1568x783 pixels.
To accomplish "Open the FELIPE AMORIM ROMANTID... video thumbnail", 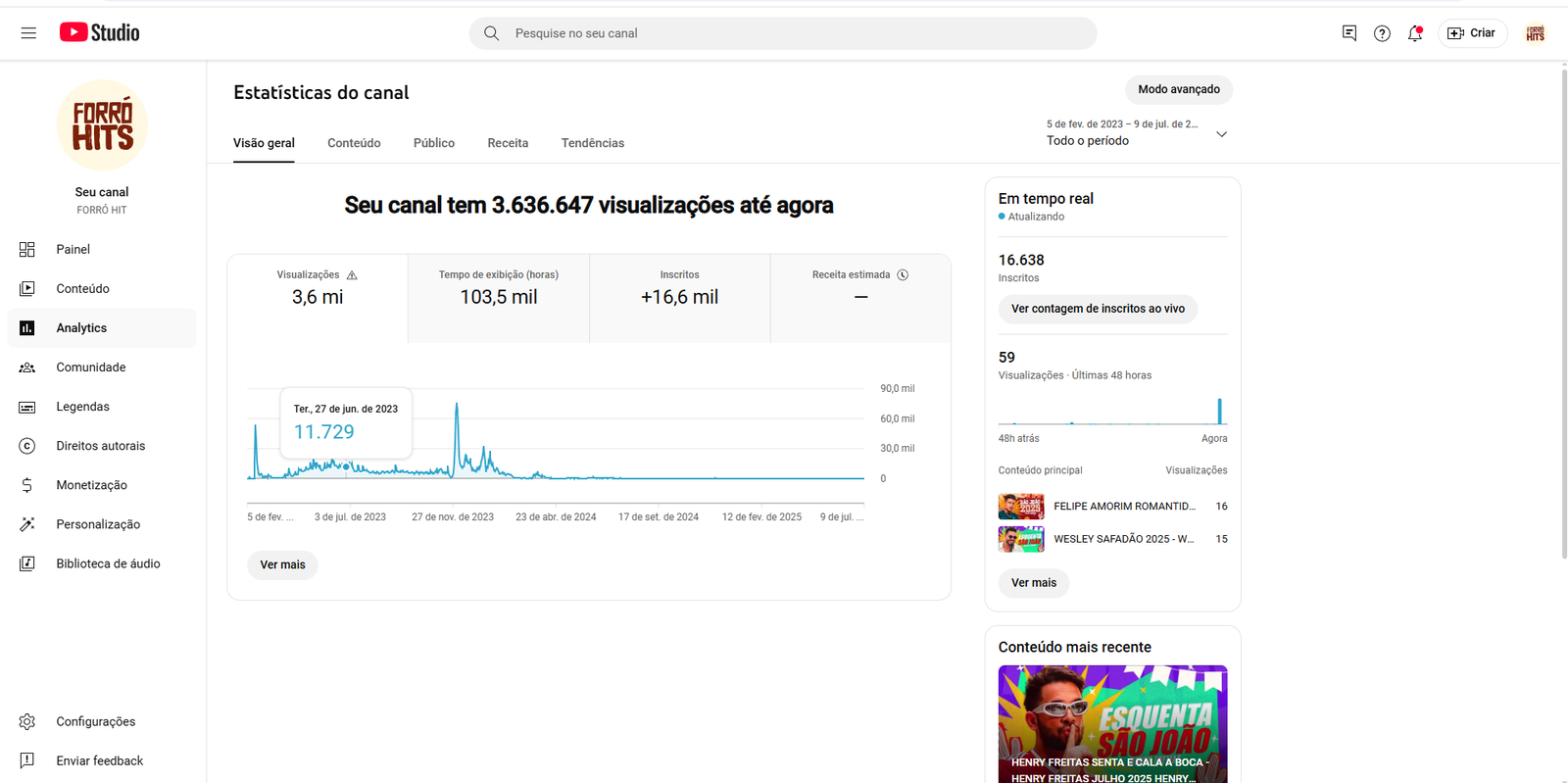I will (1021, 507).
